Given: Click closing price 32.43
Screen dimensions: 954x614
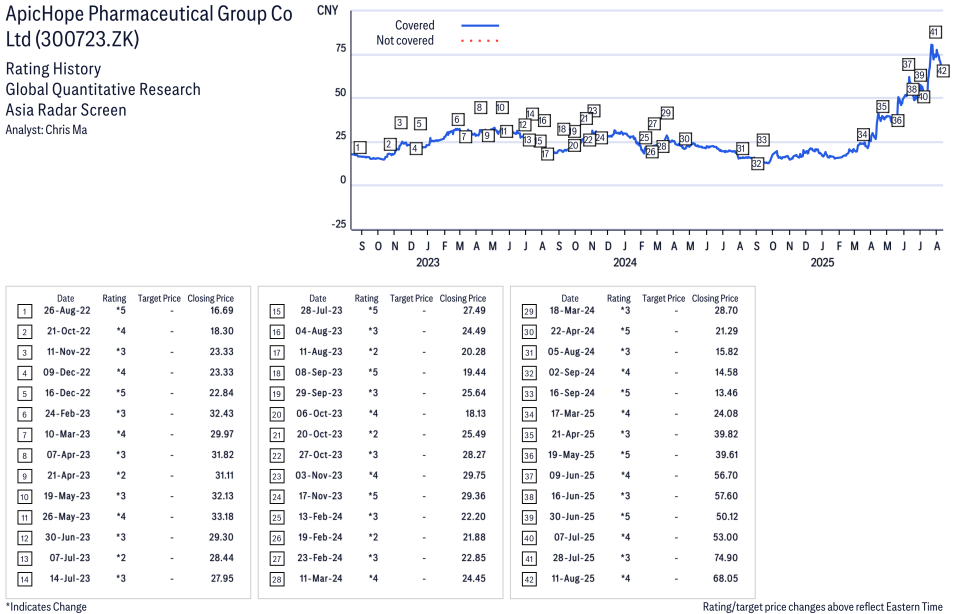Looking at the screenshot, I should [221, 414].
